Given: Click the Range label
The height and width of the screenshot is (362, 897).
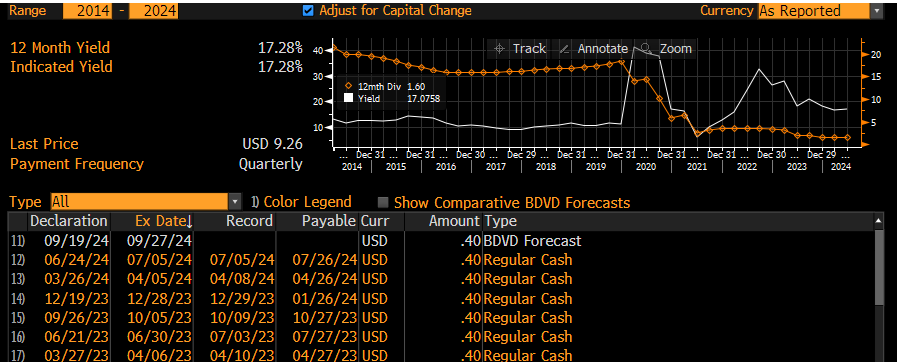Looking at the screenshot, I should pos(26,11).
